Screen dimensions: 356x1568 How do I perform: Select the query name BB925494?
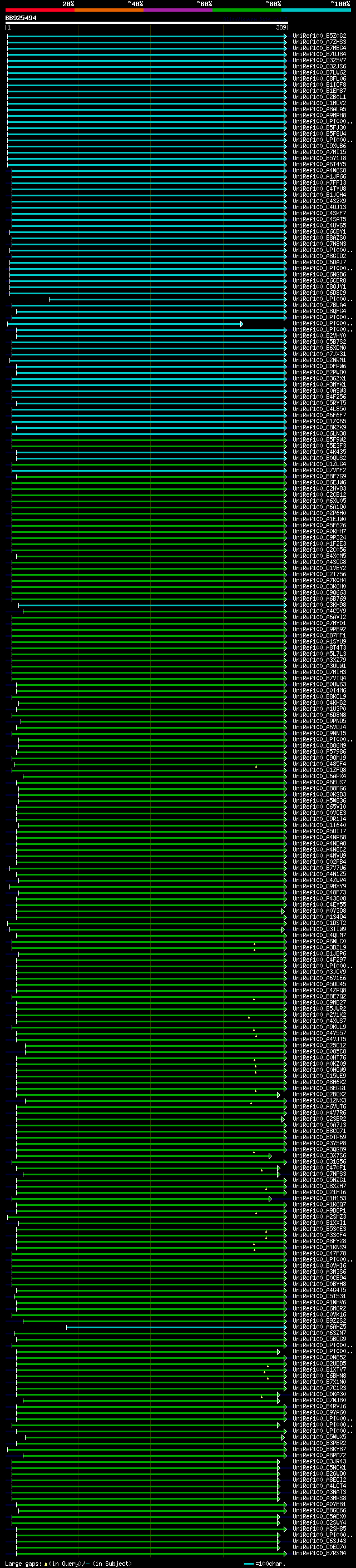pos(21,18)
